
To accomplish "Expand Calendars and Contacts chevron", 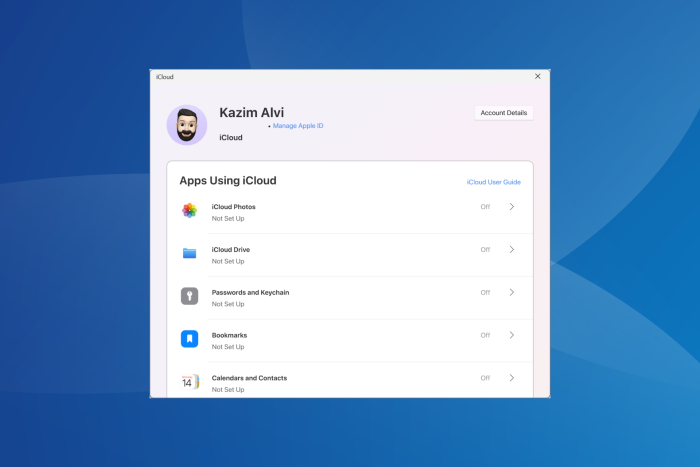I will (512, 378).
